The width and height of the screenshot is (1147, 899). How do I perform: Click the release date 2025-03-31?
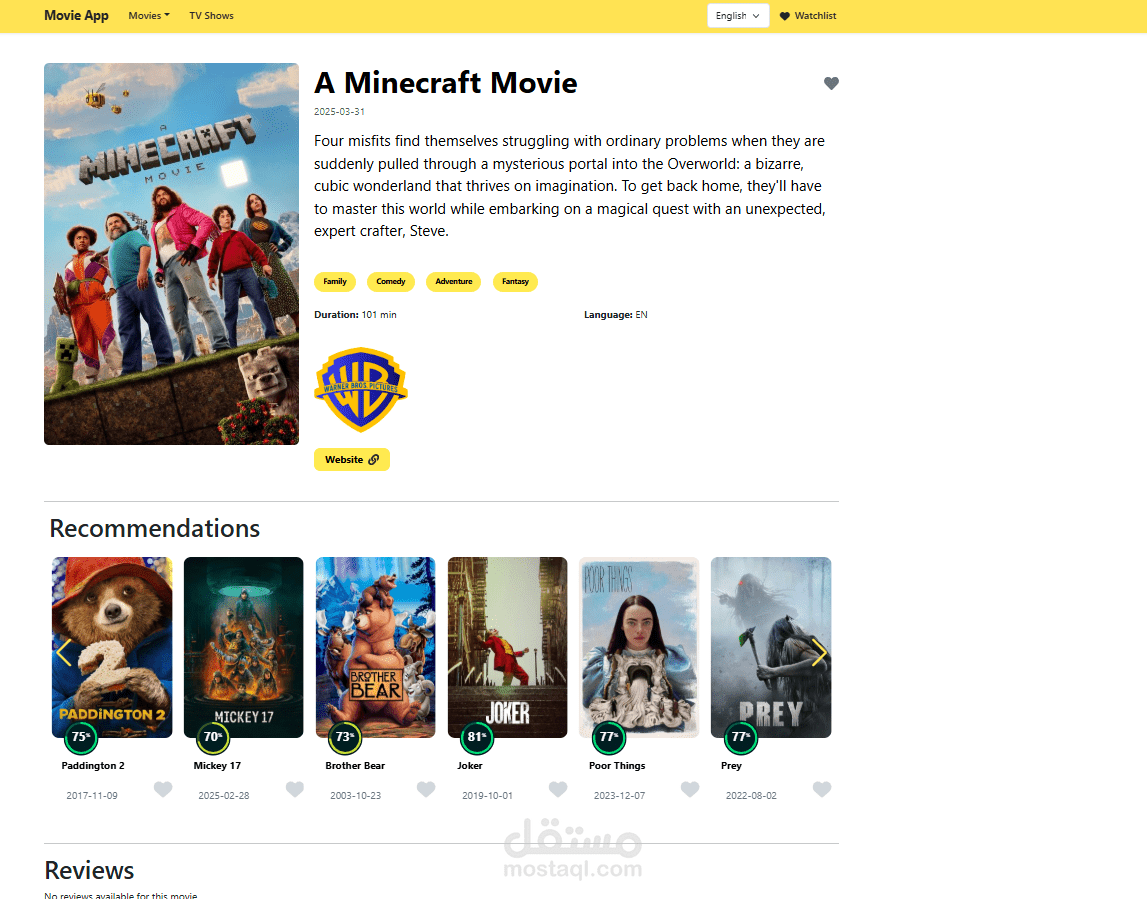click(x=339, y=112)
